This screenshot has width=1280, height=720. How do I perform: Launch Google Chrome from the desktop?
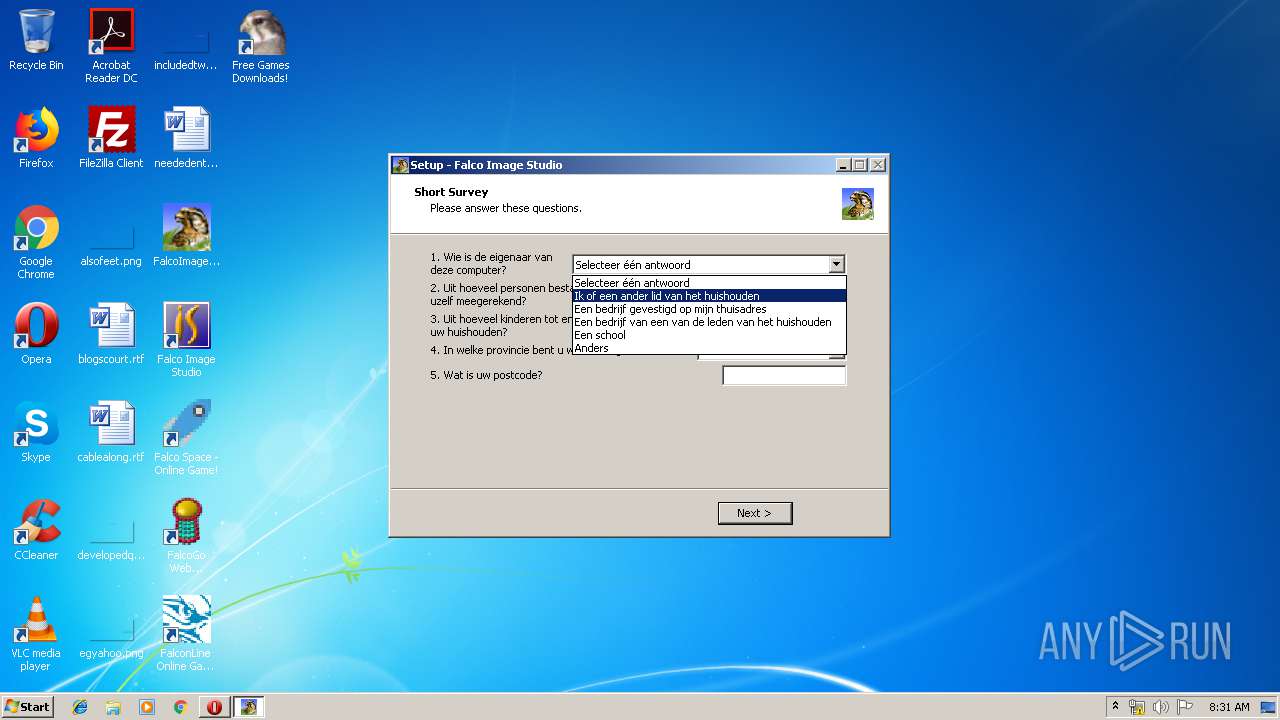[x=36, y=242]
